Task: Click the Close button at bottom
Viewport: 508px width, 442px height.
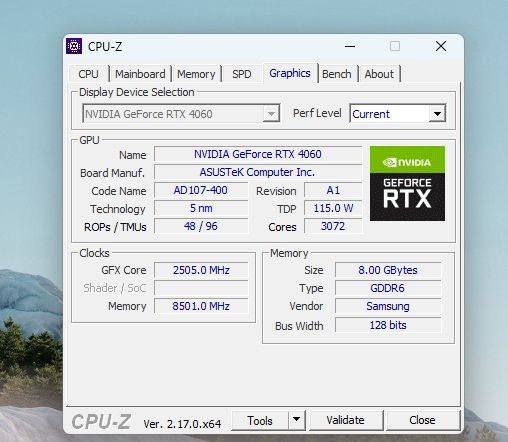Action: pyautogui.click(x=422, y=421)
